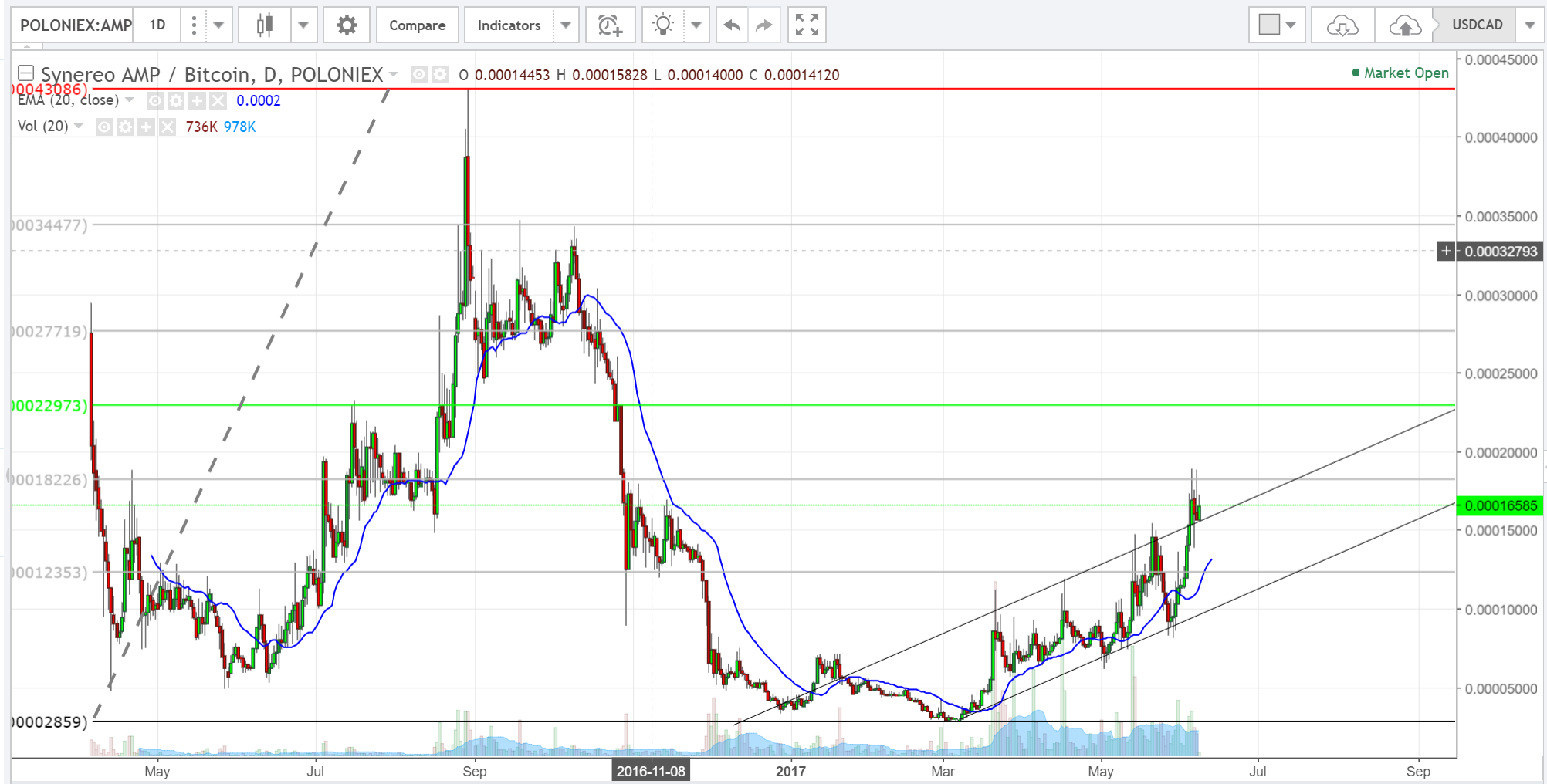This screenshot has height=784, width=1547.
Task: Load chart layout cloud-download icon
Action: tap(1342, 25)
